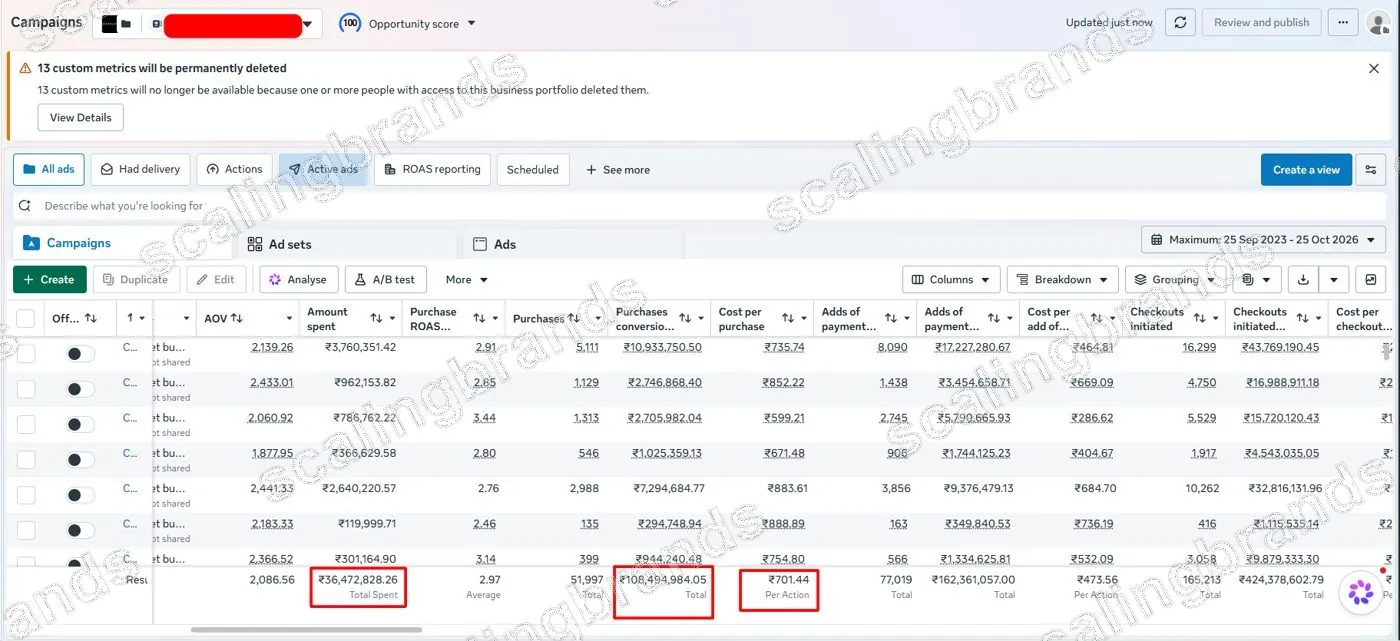This screenshot has height=641, width=1400.
Task: Click the ₹10,933,750.50 conversion value cell
Action: click(x=663, y=347)
